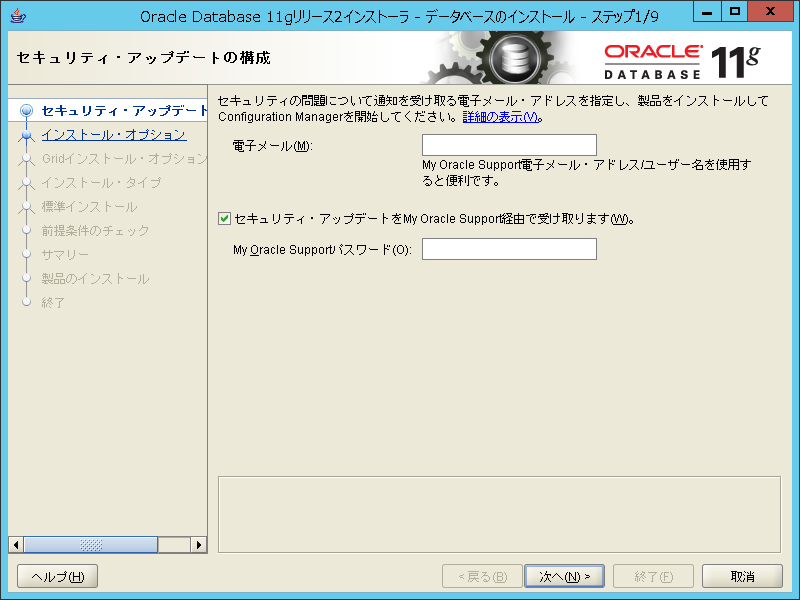The image size is (800, 600).
Task: Open the インストール・オプション step link
Action: click(114, 135)
